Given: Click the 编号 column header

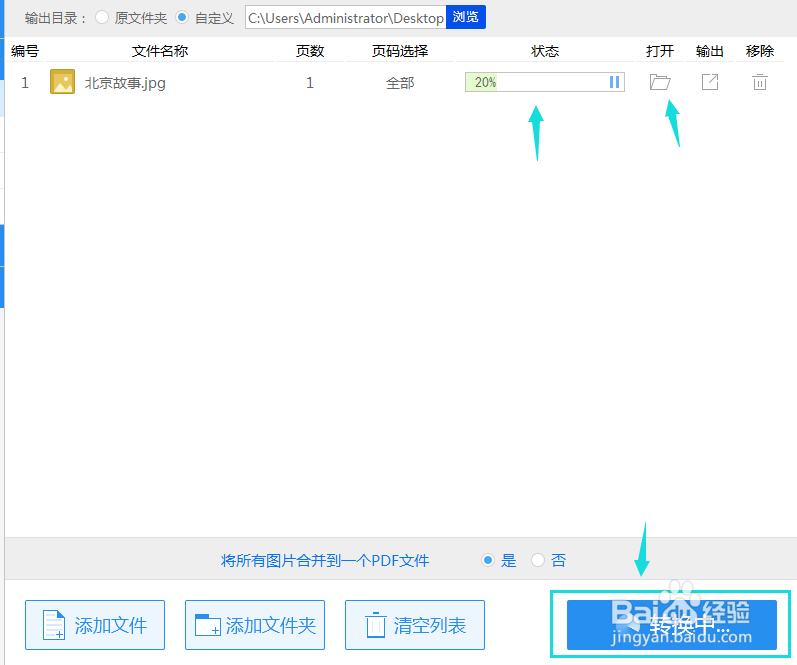Looking at the screenshot, I should [25, 51].
